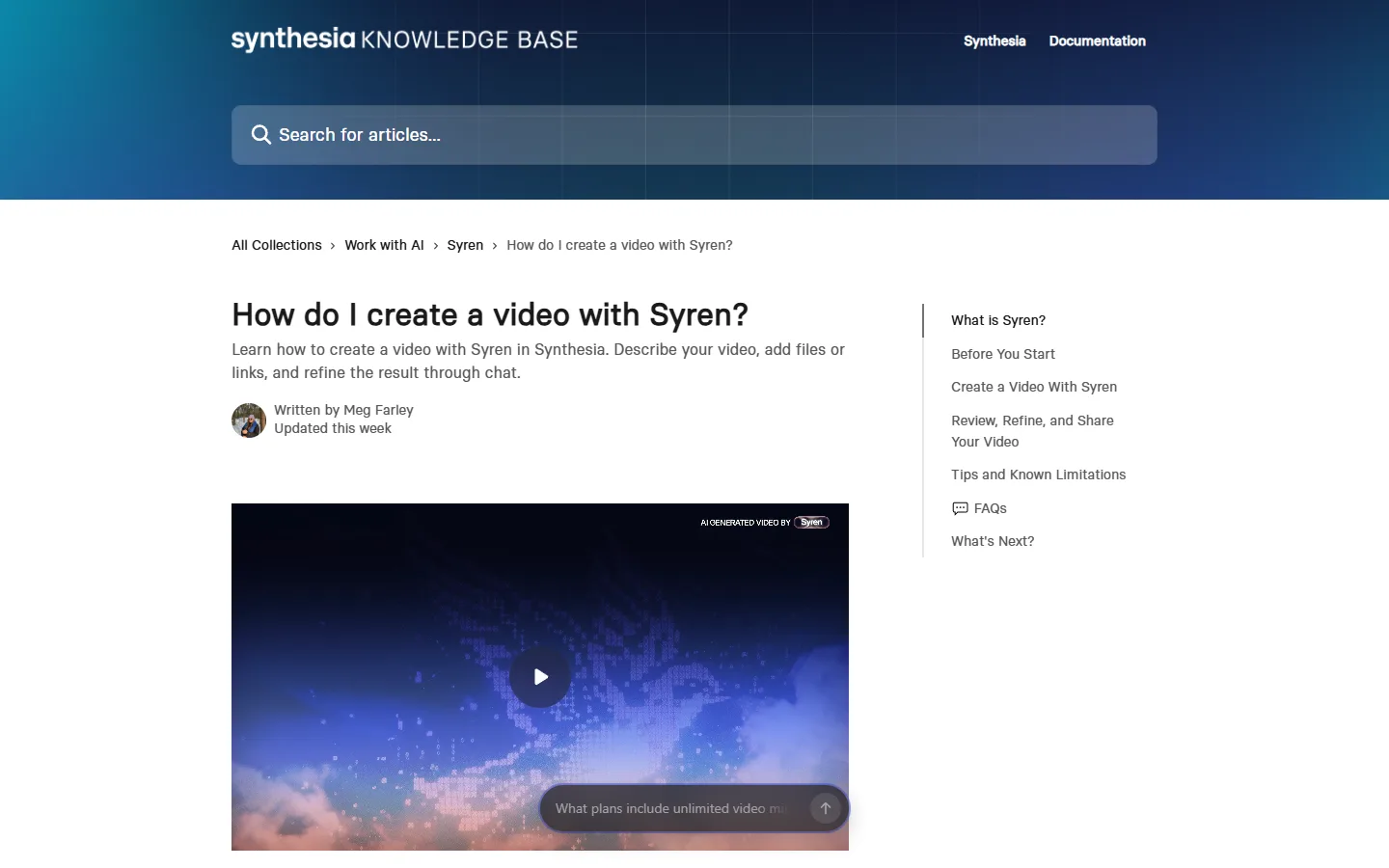This screenshot has height=868, width=1389.
Task: Click the search magnifier icon
Action: pos(260,135)
